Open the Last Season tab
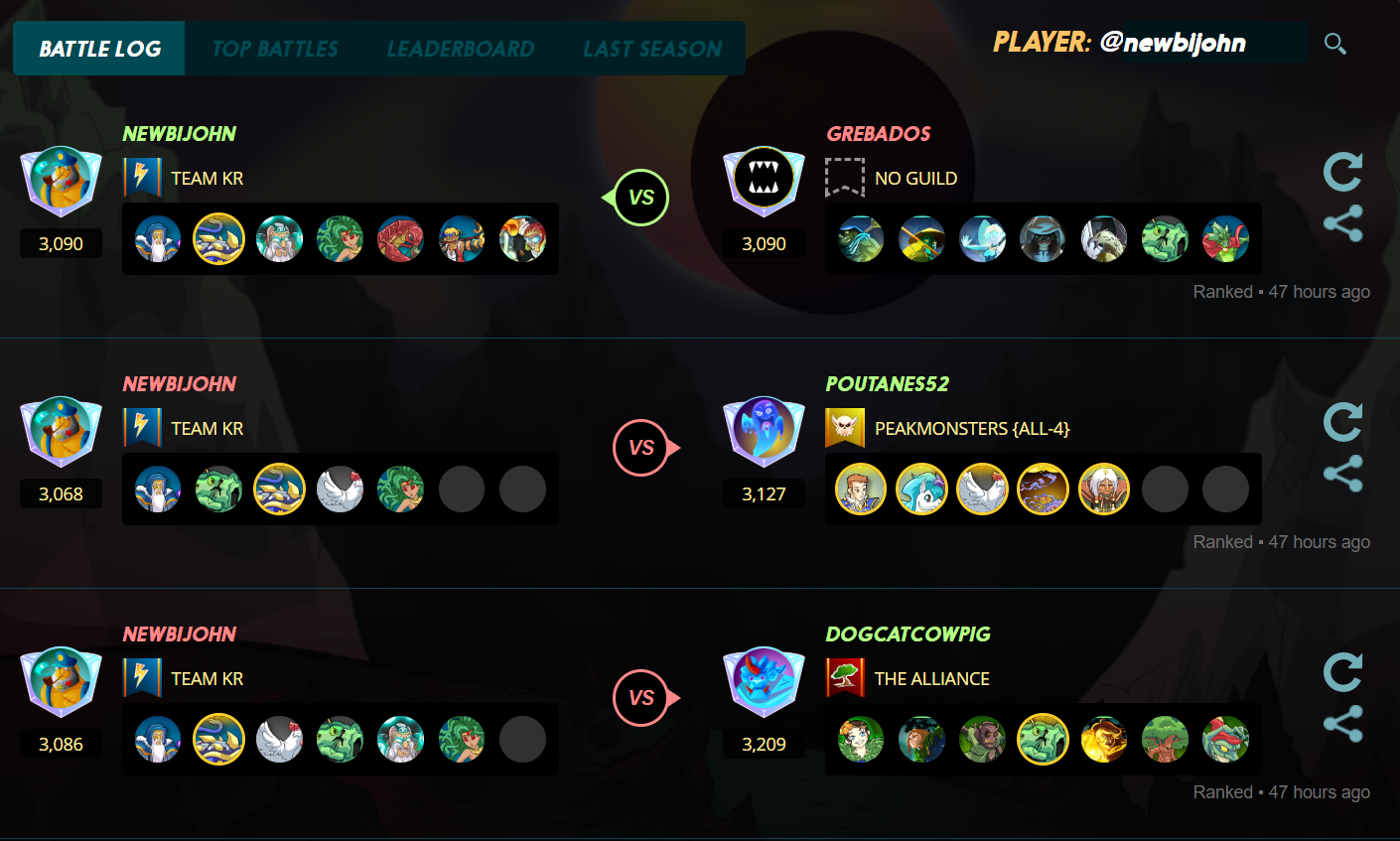This screenshot has height=841, width=1400. (x=652, y=49)
